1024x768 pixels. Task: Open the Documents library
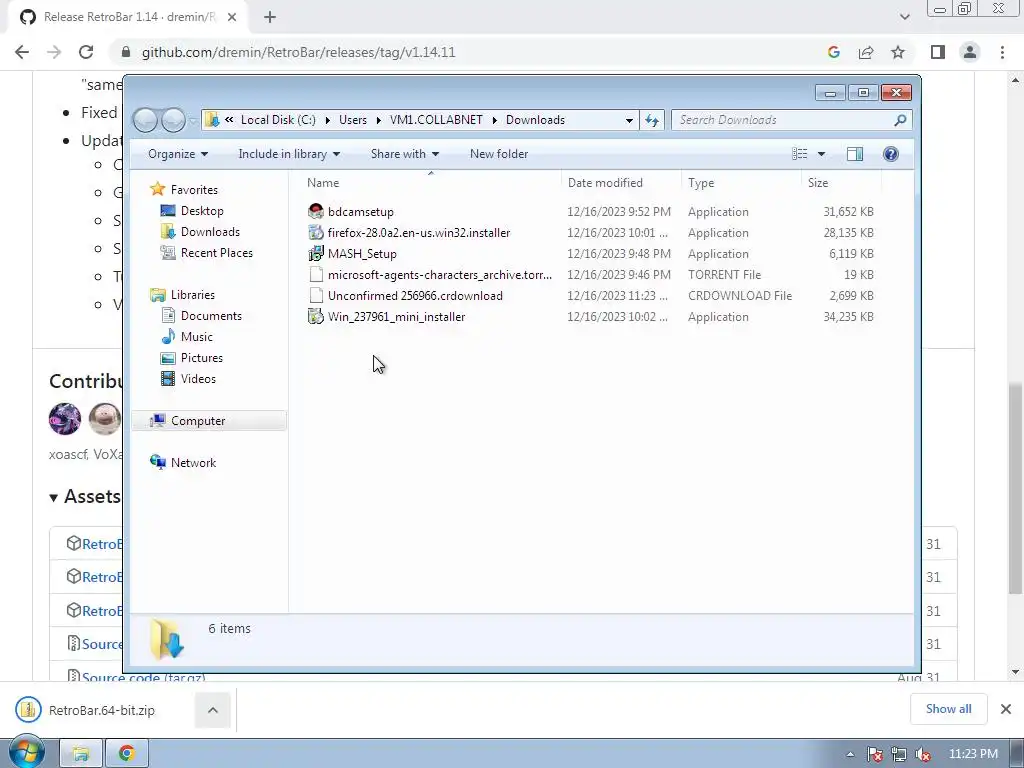click(211, 316)
